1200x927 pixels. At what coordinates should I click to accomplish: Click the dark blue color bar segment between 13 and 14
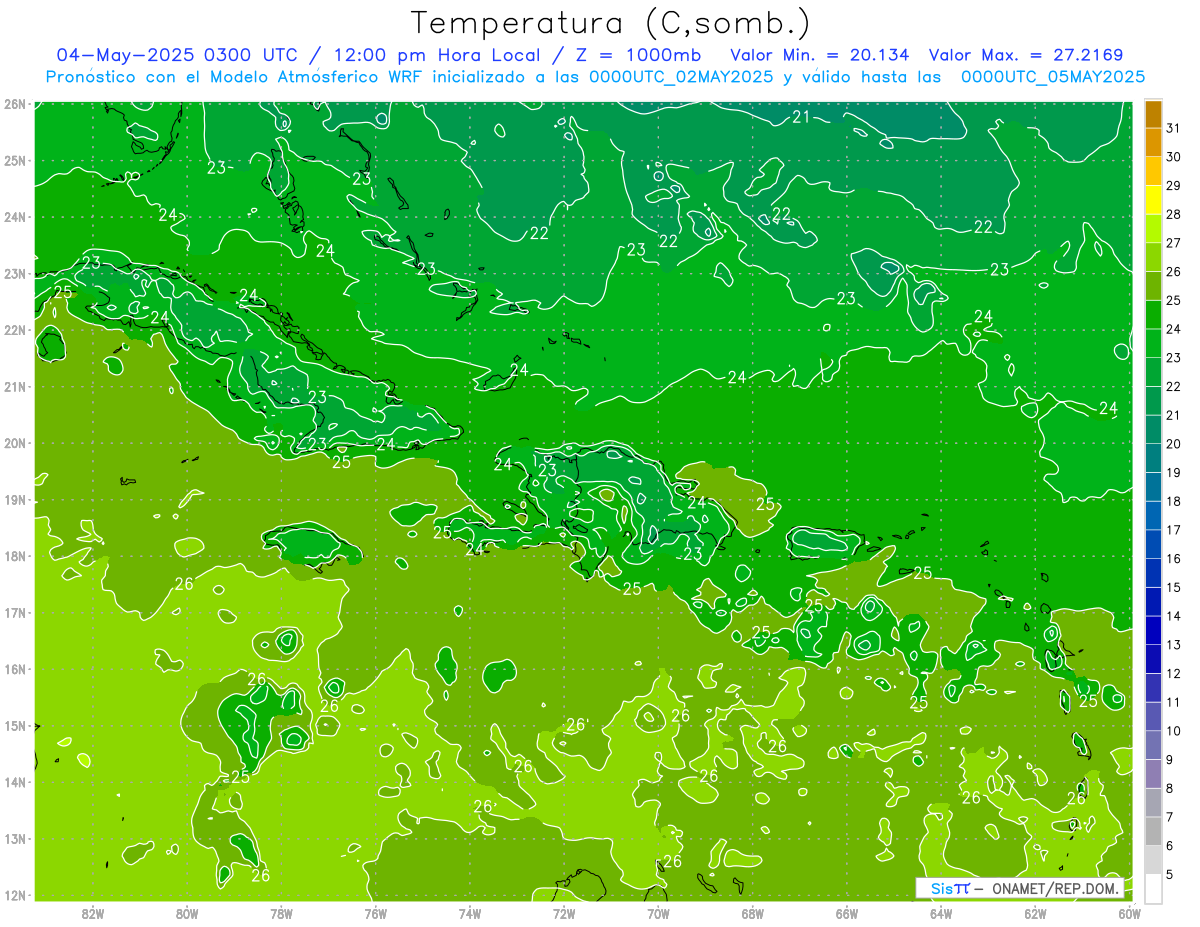coord(1153,631)
